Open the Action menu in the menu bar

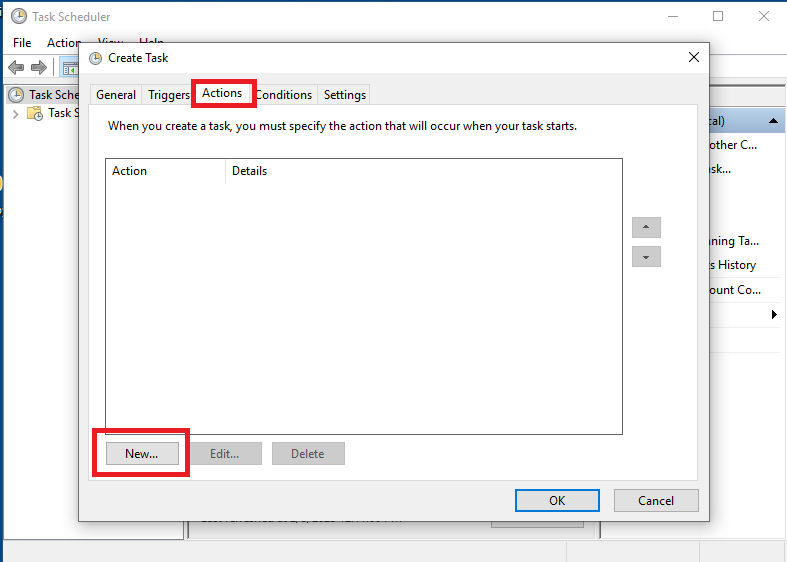tap(63, 43)
